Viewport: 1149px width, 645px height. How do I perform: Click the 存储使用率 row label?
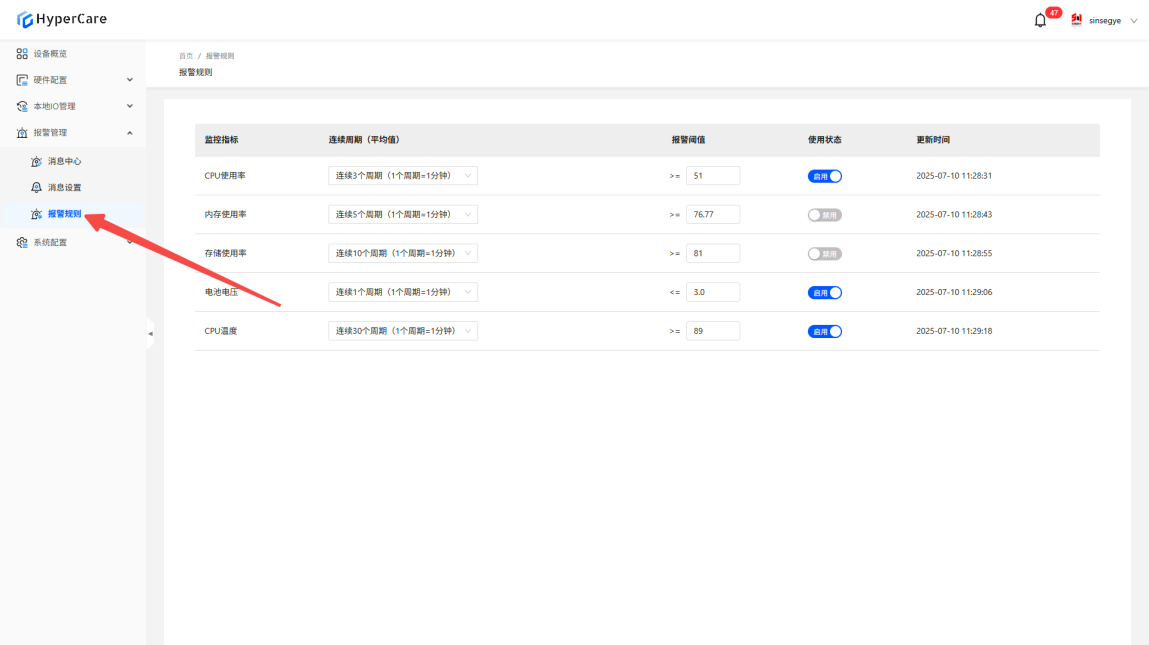tap(226, 254)
